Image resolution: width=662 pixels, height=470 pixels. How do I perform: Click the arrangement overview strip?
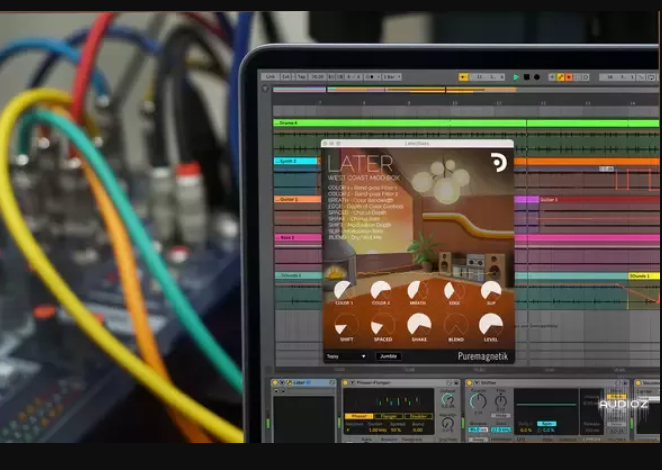click(464, 90)
